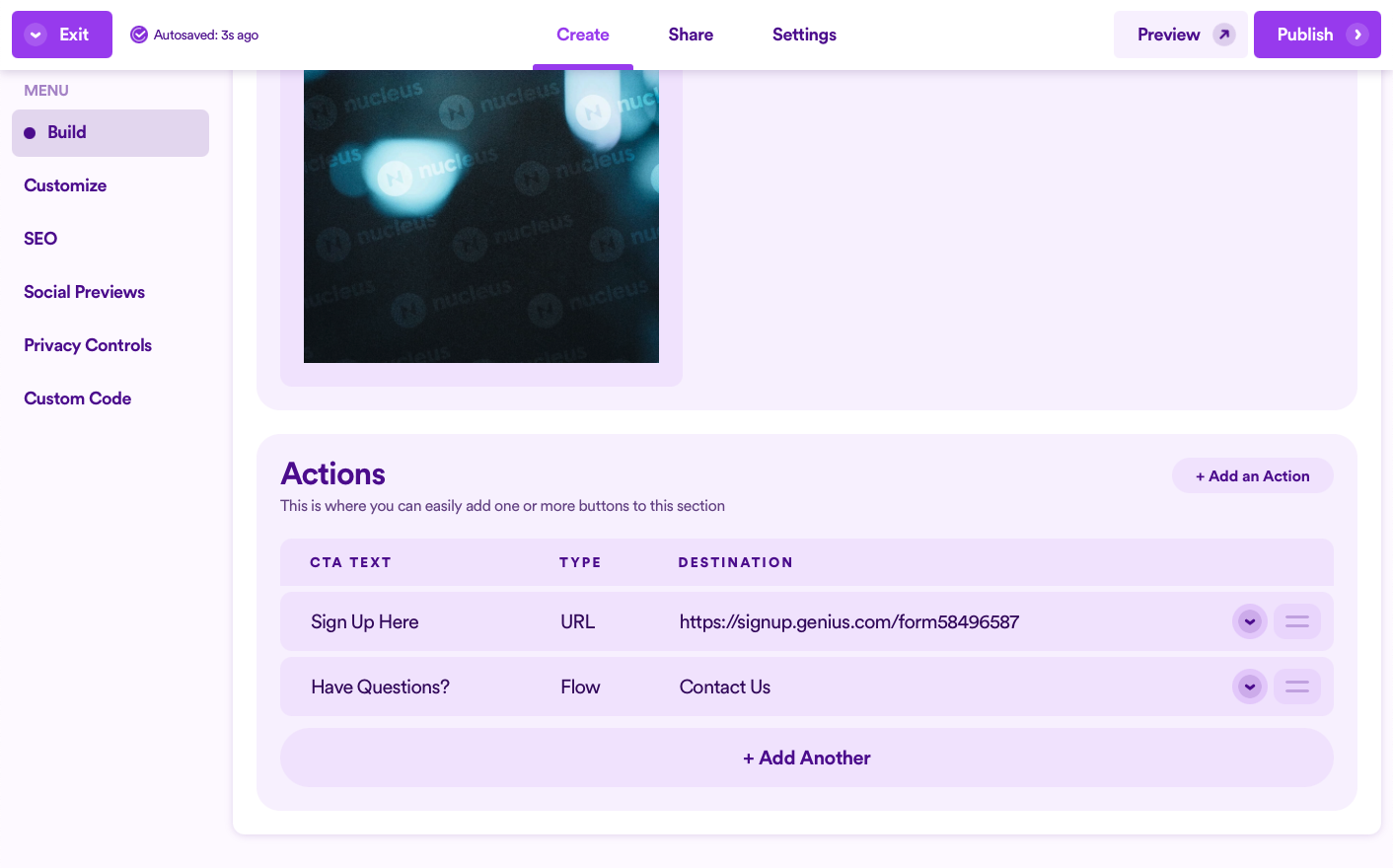The width and height of the screenshot is (1393, 868).
Task: Switch to the Share tab
Action: 691,35
